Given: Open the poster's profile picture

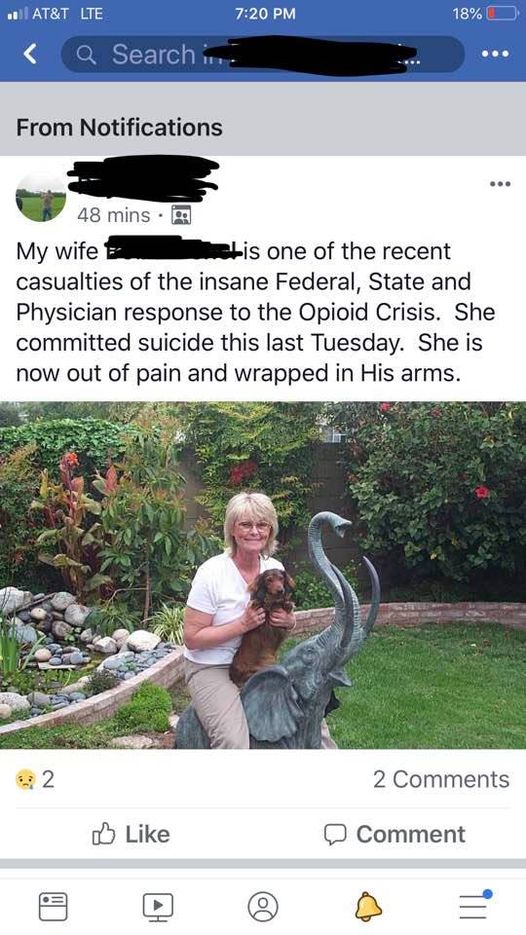Looking at the screenshot, I should point(41,197).
